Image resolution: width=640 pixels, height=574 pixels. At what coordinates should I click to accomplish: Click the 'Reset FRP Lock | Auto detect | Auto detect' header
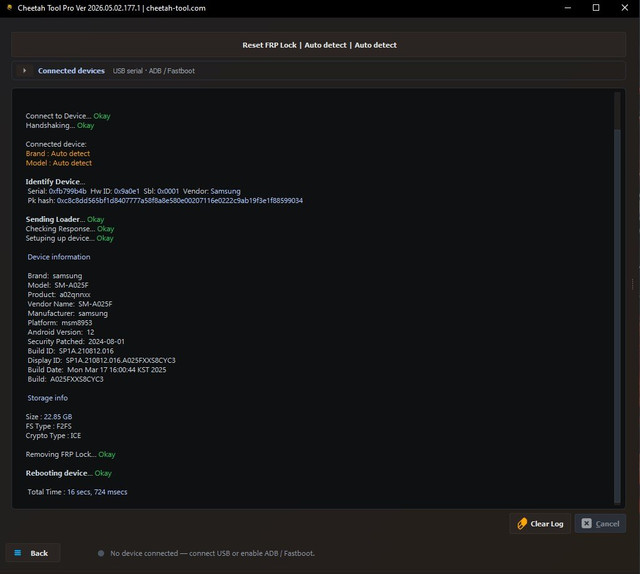tap(319, 45)
